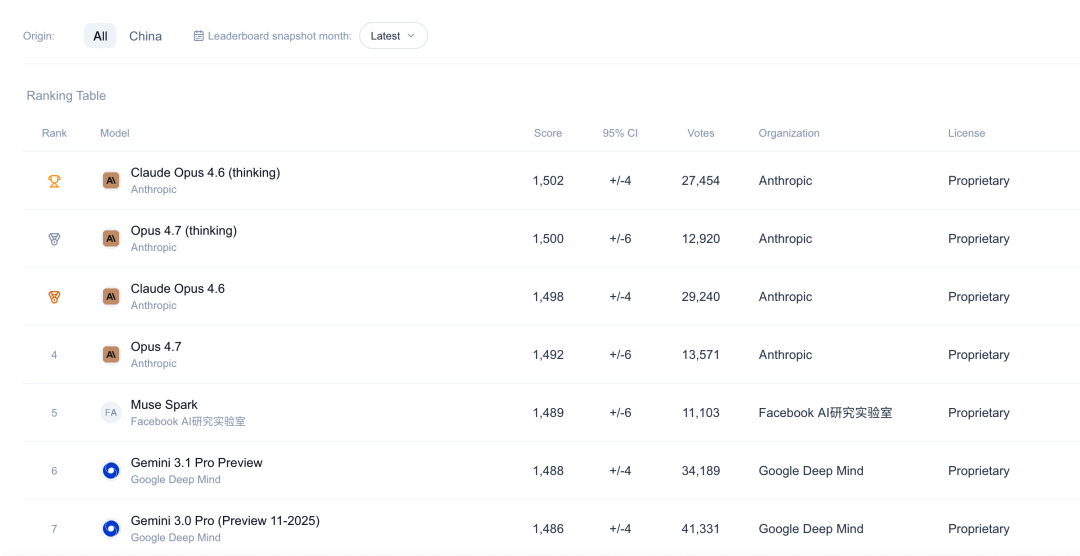Click the votes value 11,103

click(700, 413)
